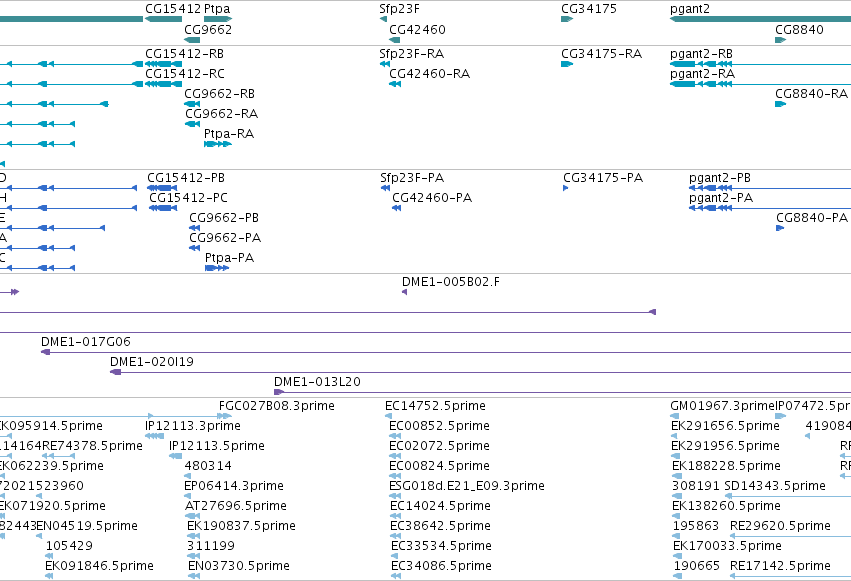Select transcript Ptpa-RA
Screen dimensions: 851x581
click(229, 134)
